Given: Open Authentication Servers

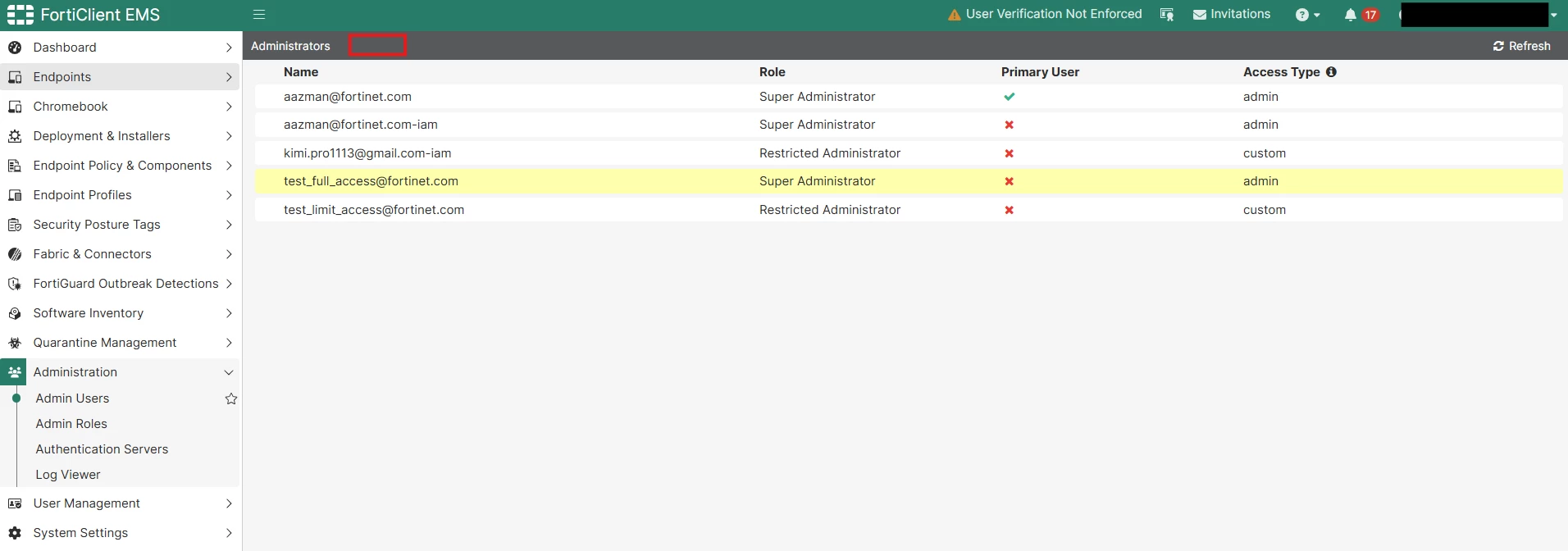Looking at the screenshot, I should tap(102, 449).
